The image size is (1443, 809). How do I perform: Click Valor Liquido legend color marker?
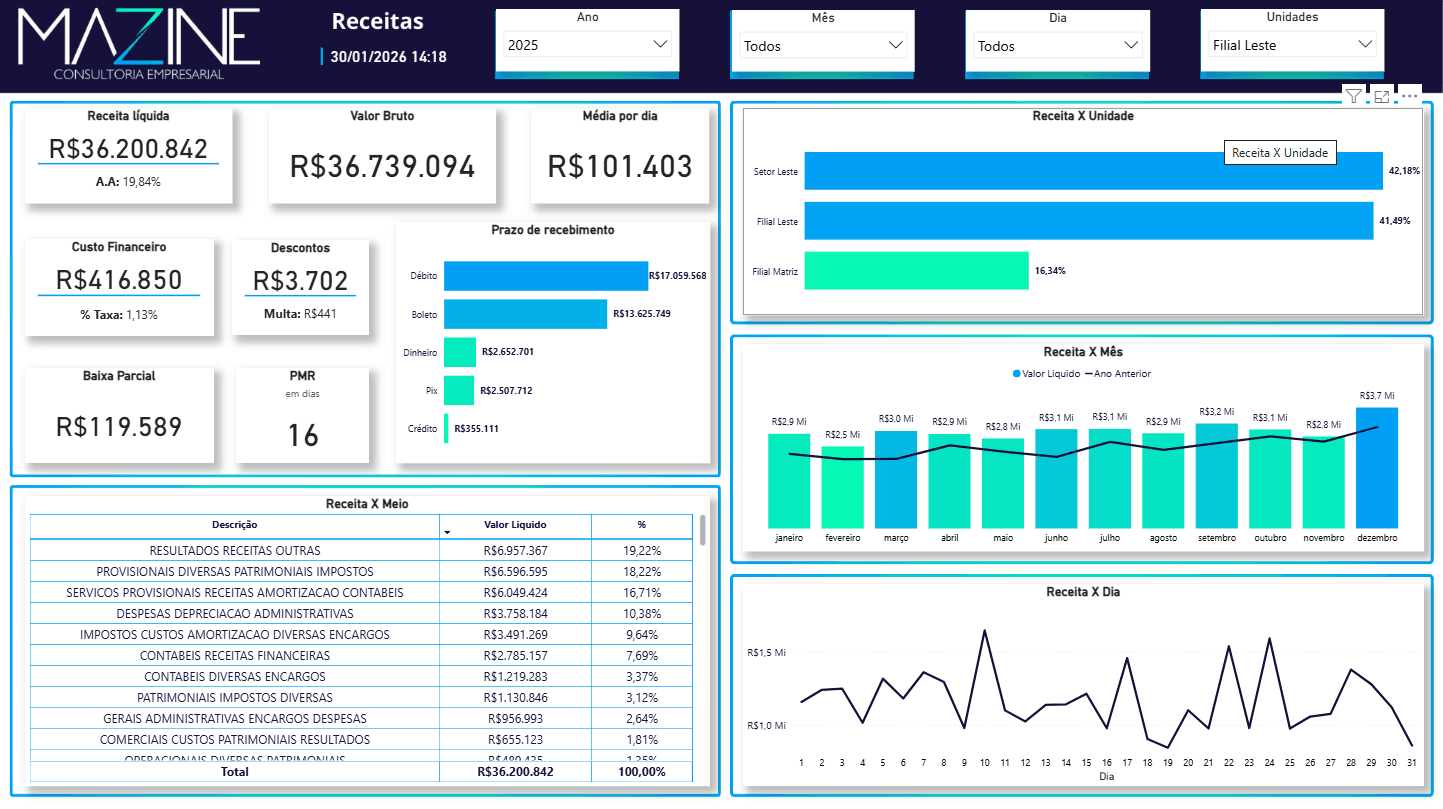click(1017, 374)
